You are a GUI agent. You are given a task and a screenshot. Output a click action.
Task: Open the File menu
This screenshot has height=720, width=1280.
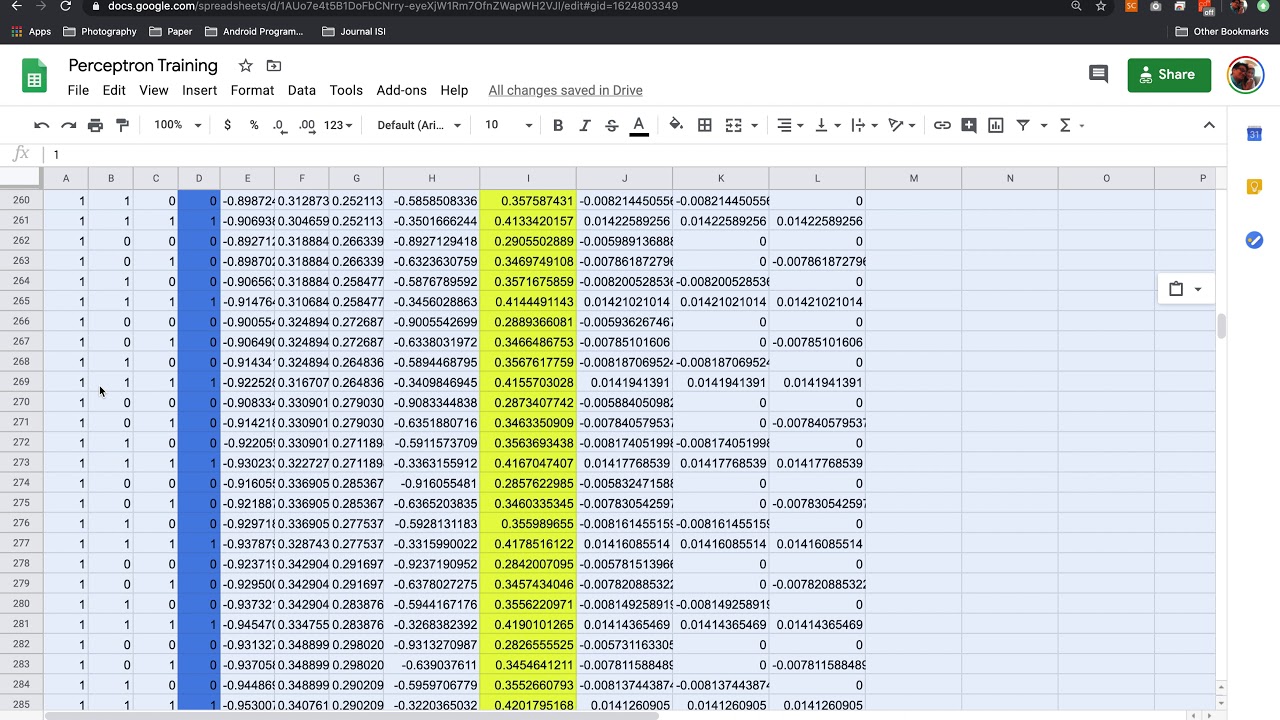point(78,90)
